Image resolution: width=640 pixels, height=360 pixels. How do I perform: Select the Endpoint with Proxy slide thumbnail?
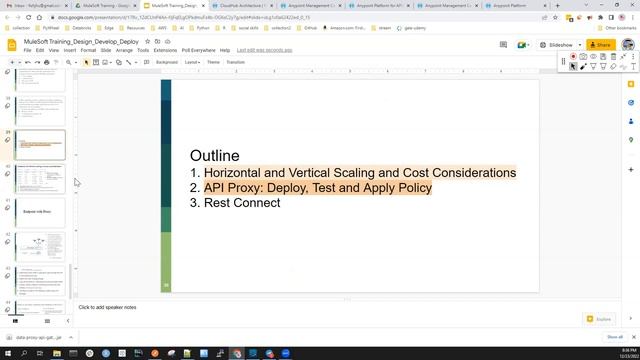[40, 213]
